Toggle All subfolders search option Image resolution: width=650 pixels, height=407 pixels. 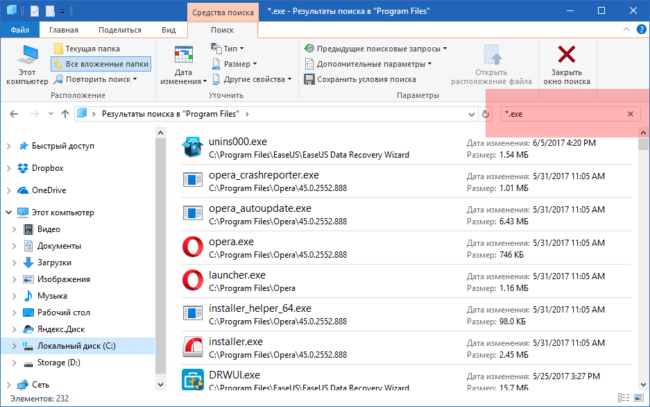101,64
